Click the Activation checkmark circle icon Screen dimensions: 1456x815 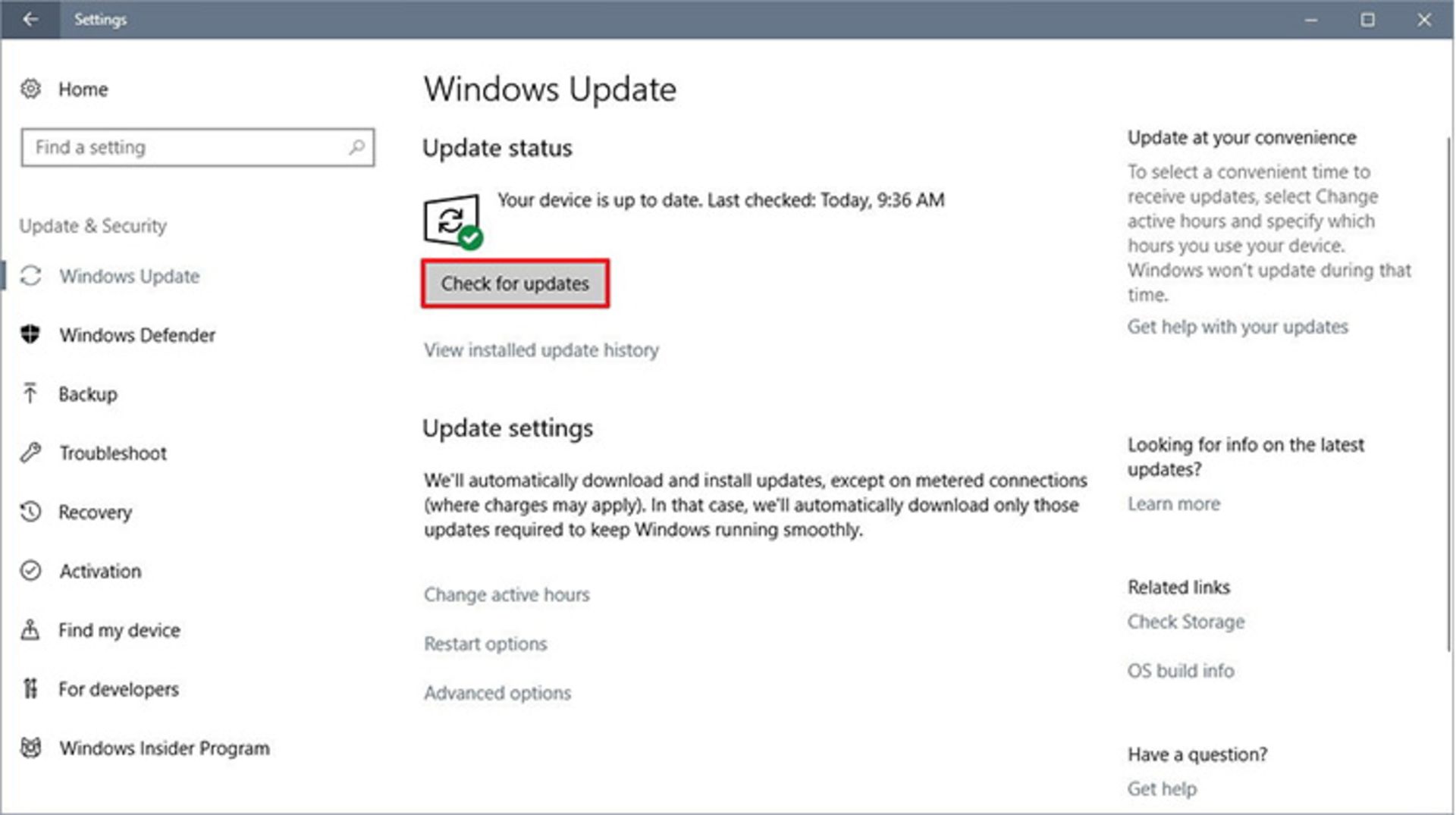(x=30, y=570)
